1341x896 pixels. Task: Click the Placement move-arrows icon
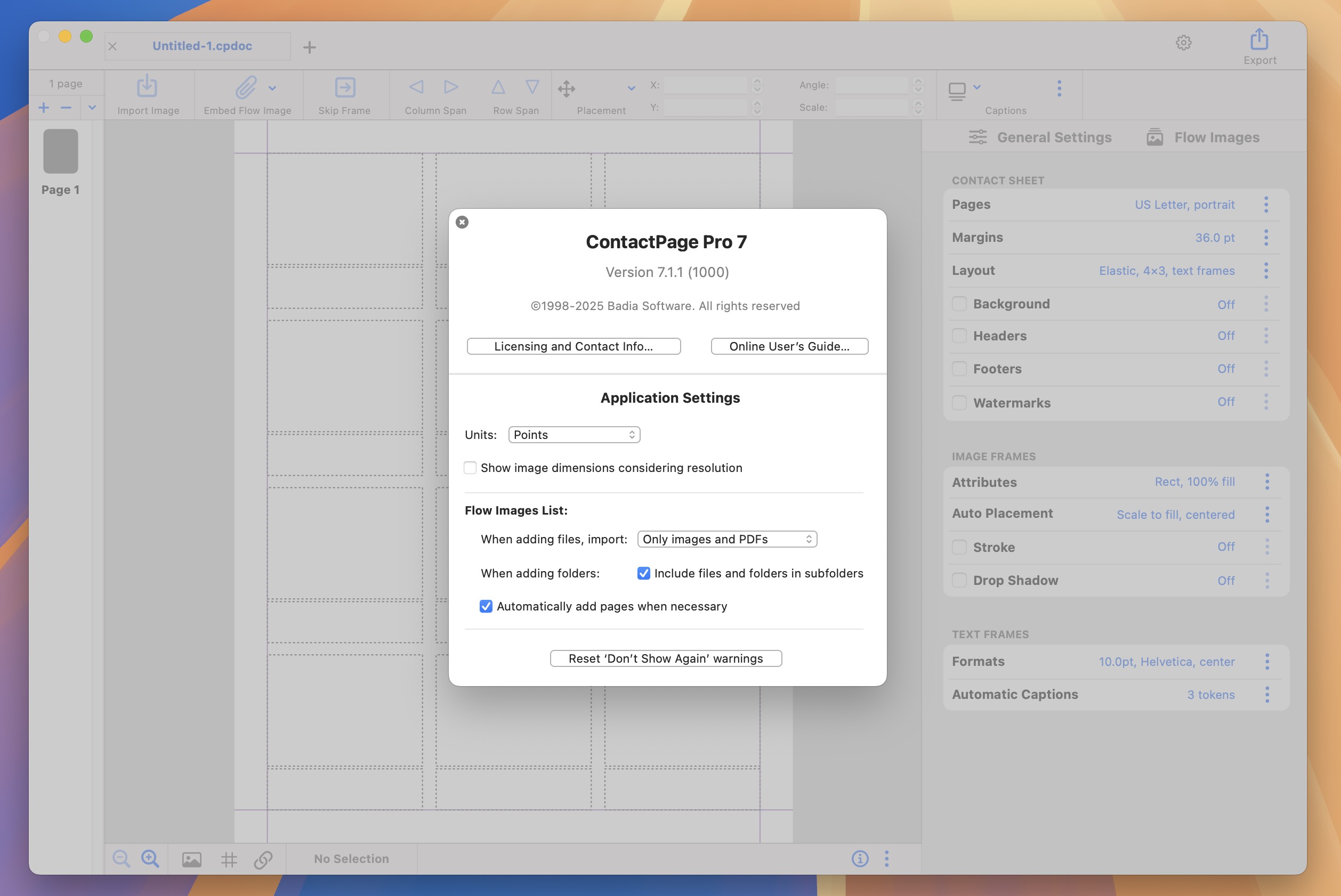coord(567,88)
